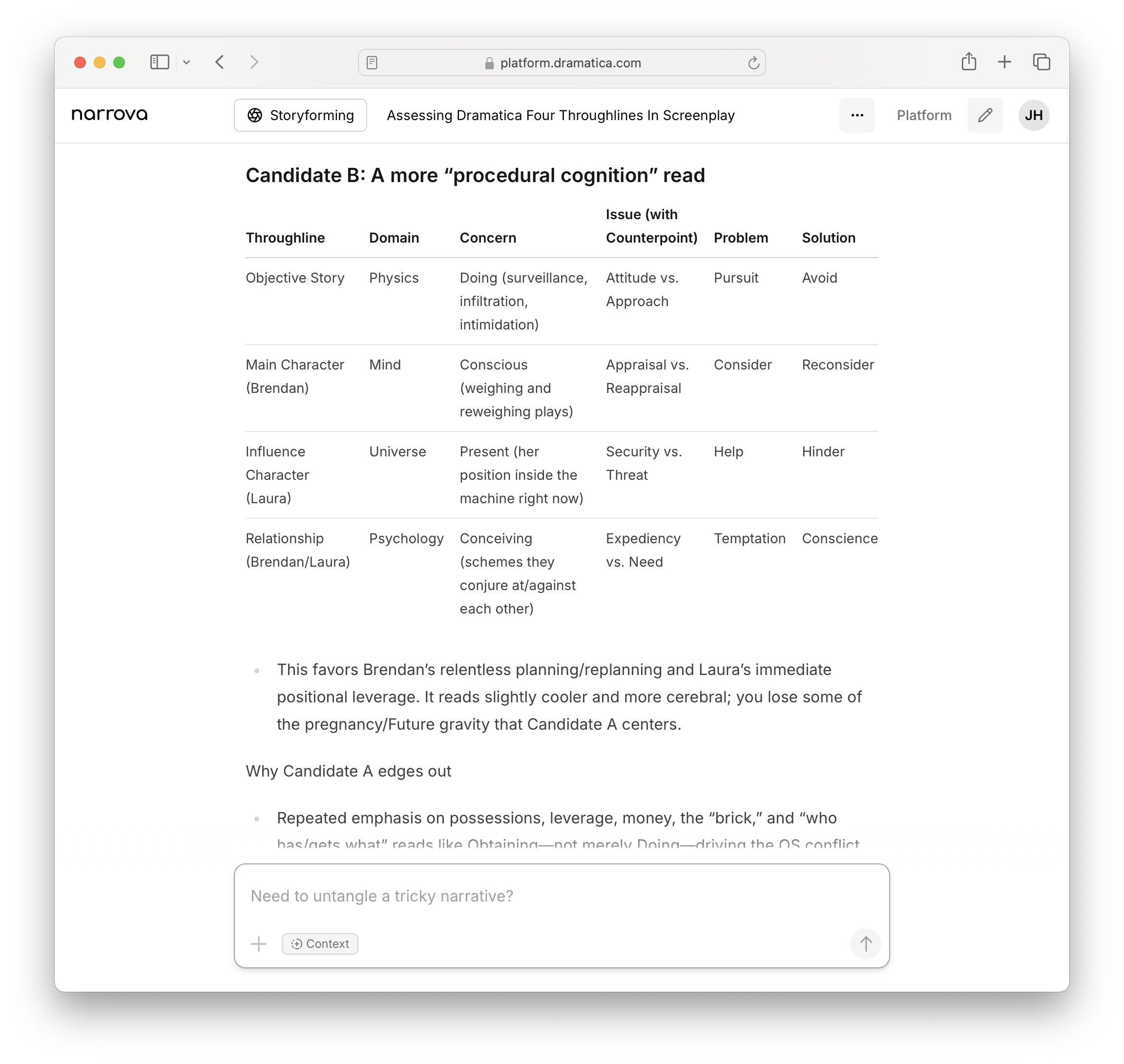Viewport: 1124px width, 1064px height.
Task: Click the narrova logo
Action: [x=109, y=115]
